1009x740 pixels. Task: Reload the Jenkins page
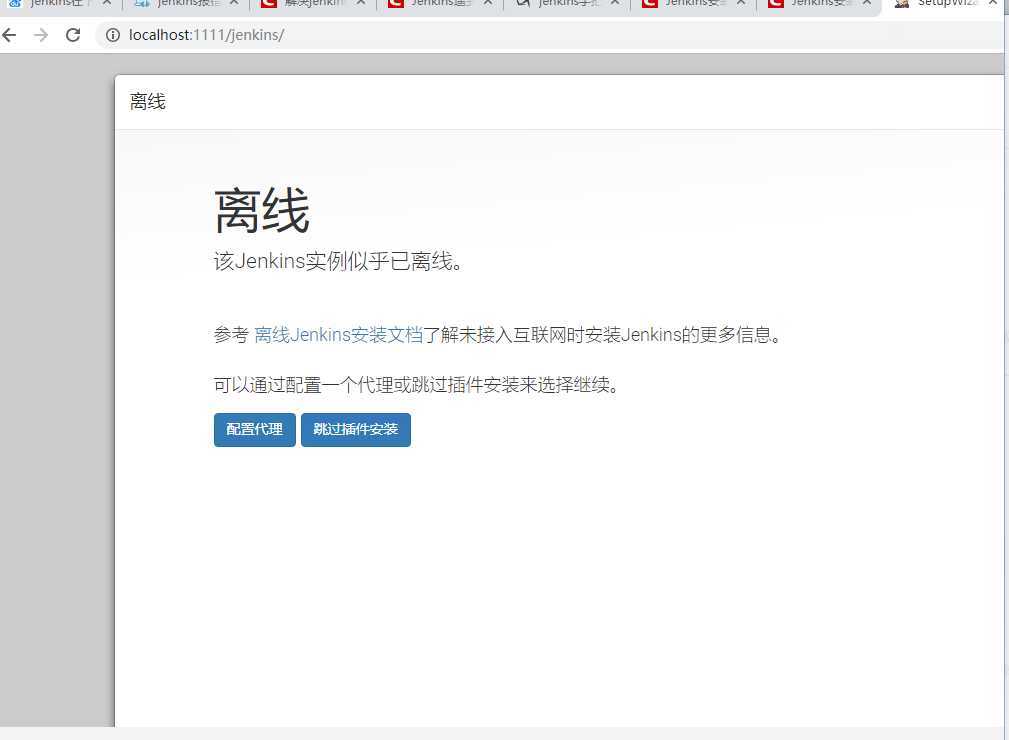(x=73, y=35)
